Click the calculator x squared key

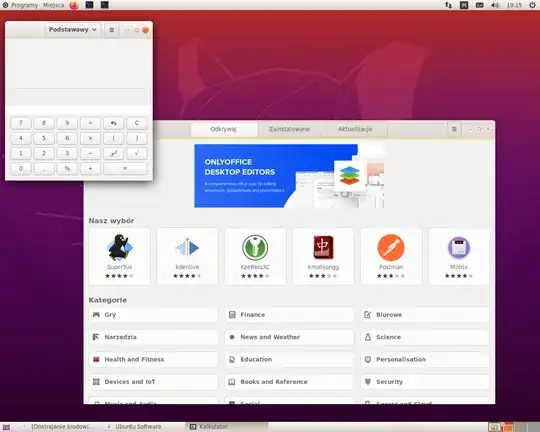pyautogui.click(x=113, y=153)
